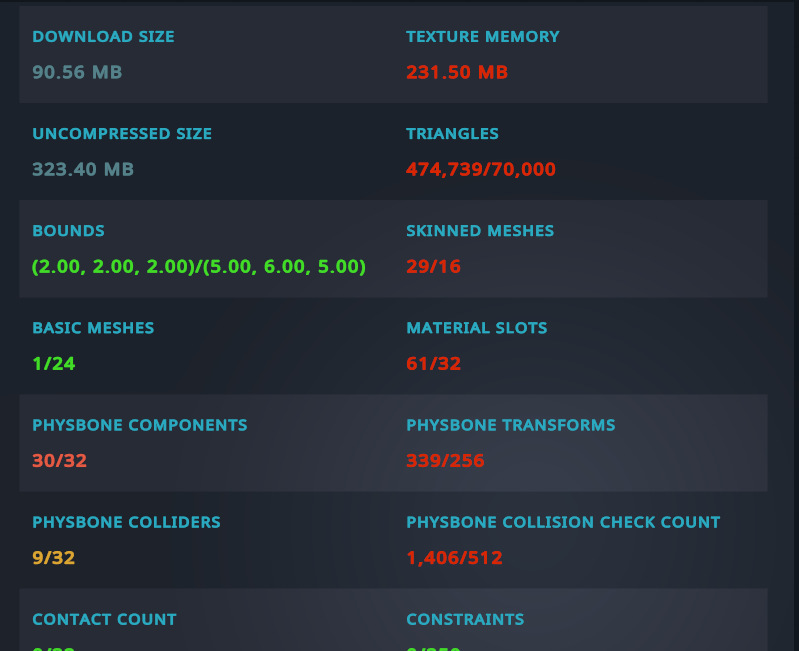The width and height of the screenshot is (799, 651).
Task: Click the PHYSBONE COLLIDERS label
Action: click(126, 522)
